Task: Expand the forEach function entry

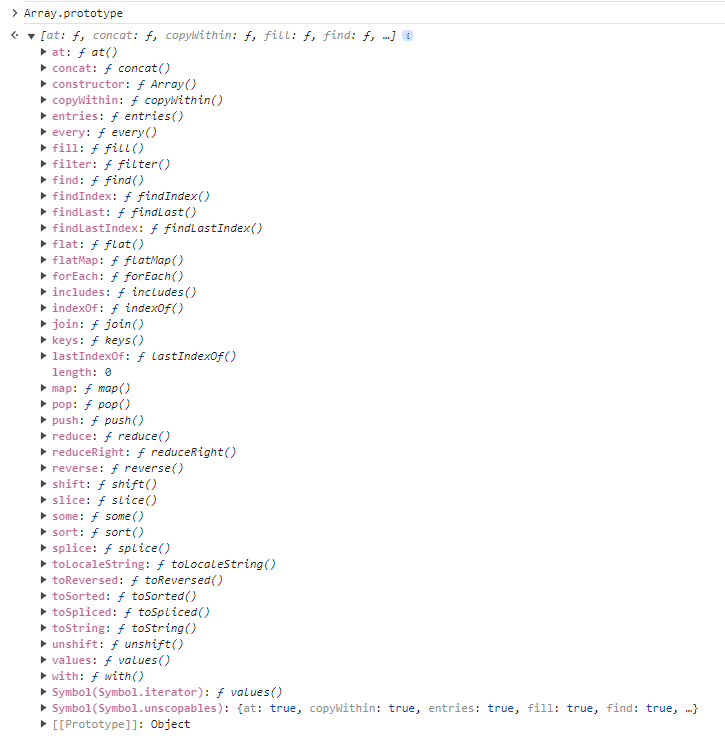Action: 44,276
